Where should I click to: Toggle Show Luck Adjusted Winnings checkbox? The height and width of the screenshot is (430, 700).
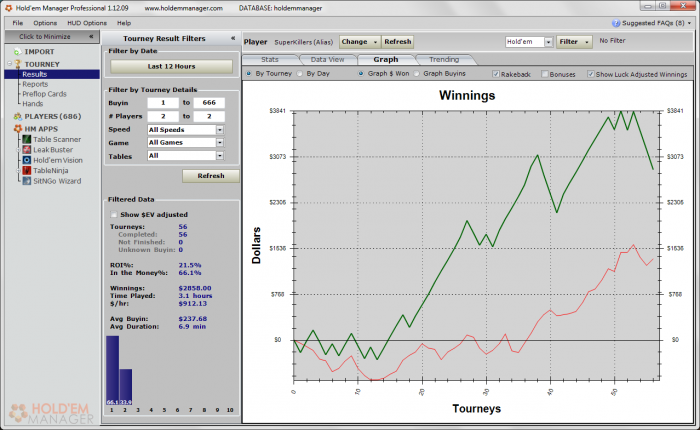tap(591, 74)
